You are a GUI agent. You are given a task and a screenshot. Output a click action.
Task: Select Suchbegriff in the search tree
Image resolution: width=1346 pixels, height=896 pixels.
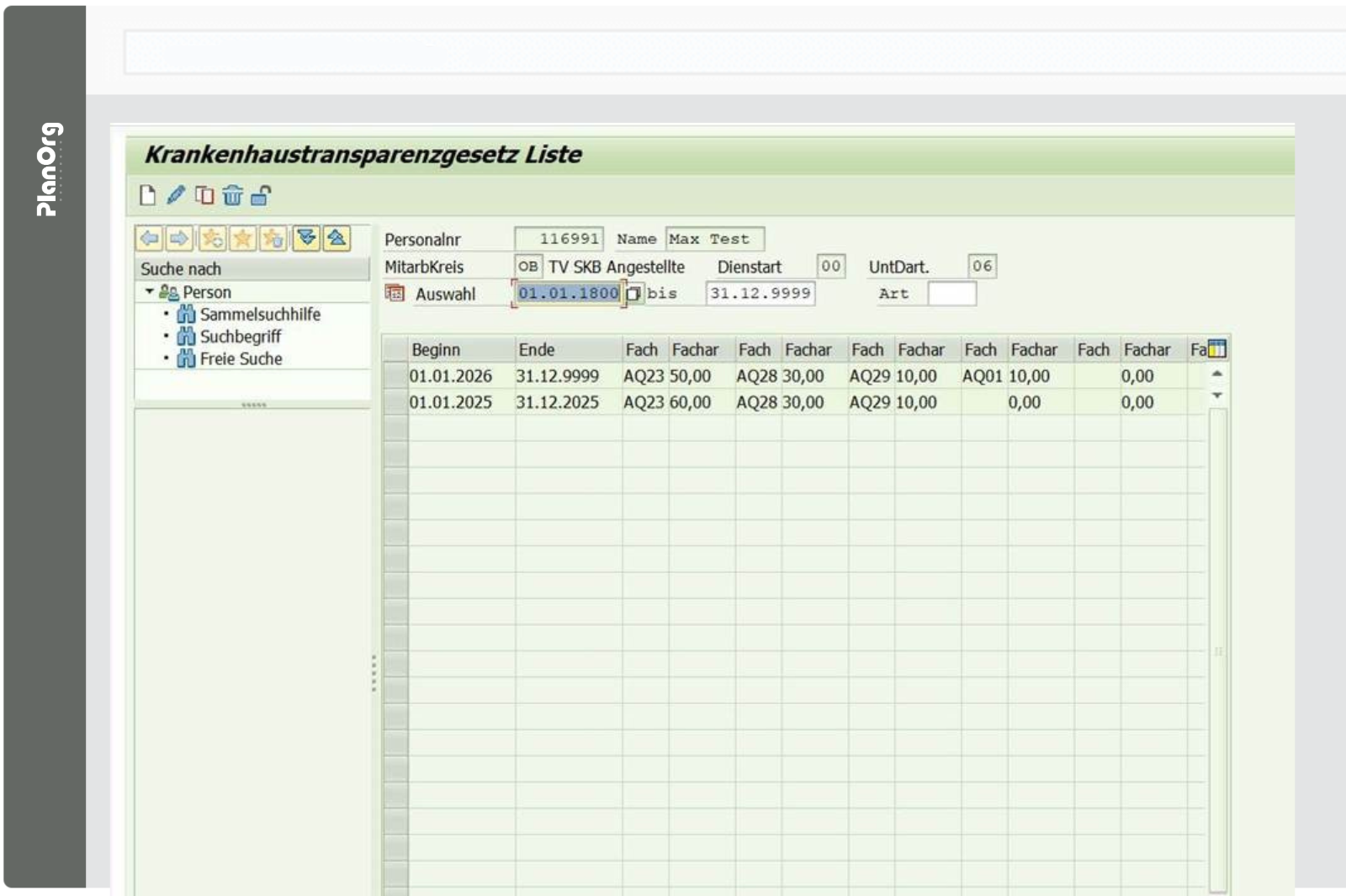(x=240, y=337)
